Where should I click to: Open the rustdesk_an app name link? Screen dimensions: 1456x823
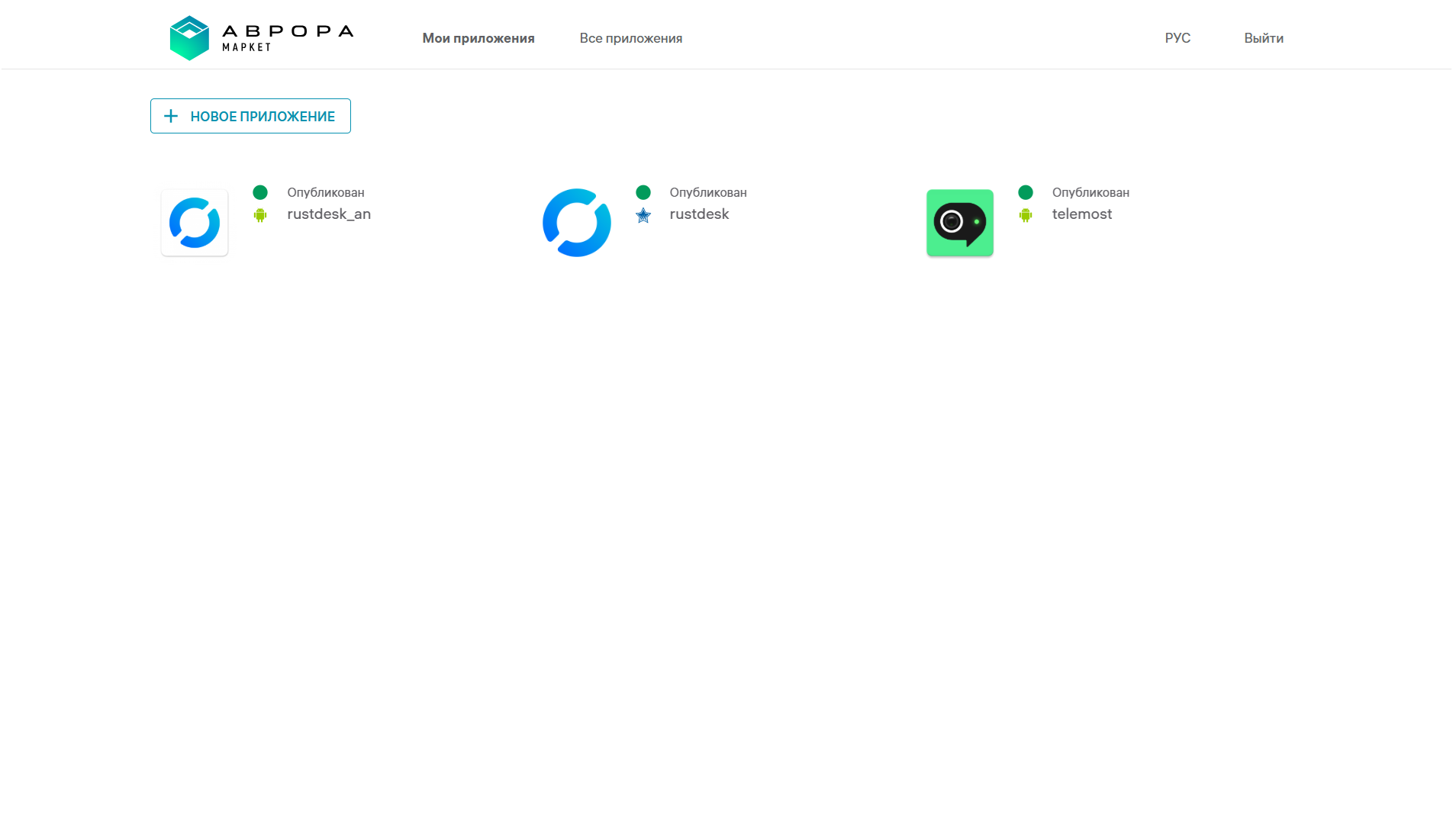329,214
